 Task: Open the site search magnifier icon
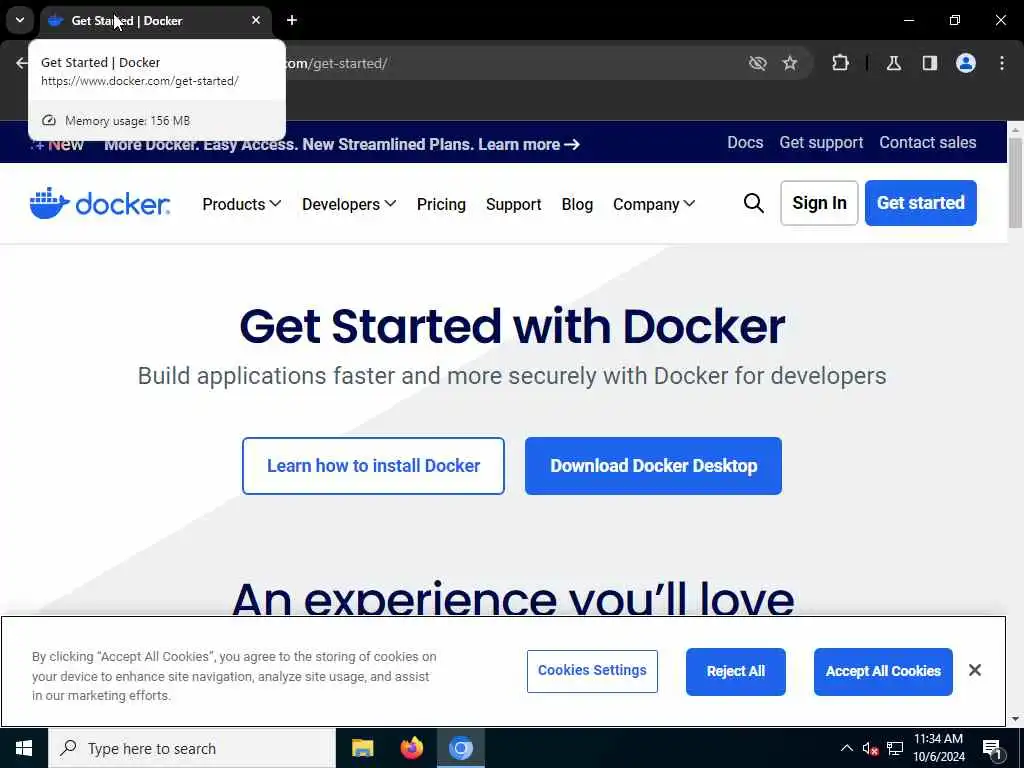tap(754, 203)
